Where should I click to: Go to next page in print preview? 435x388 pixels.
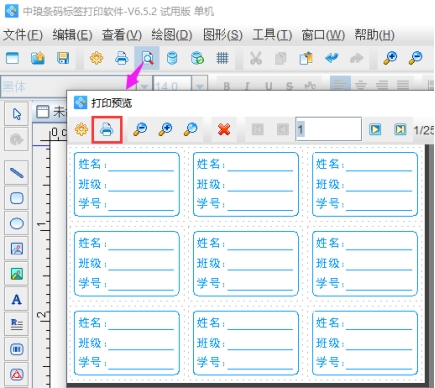coord(375,129)
